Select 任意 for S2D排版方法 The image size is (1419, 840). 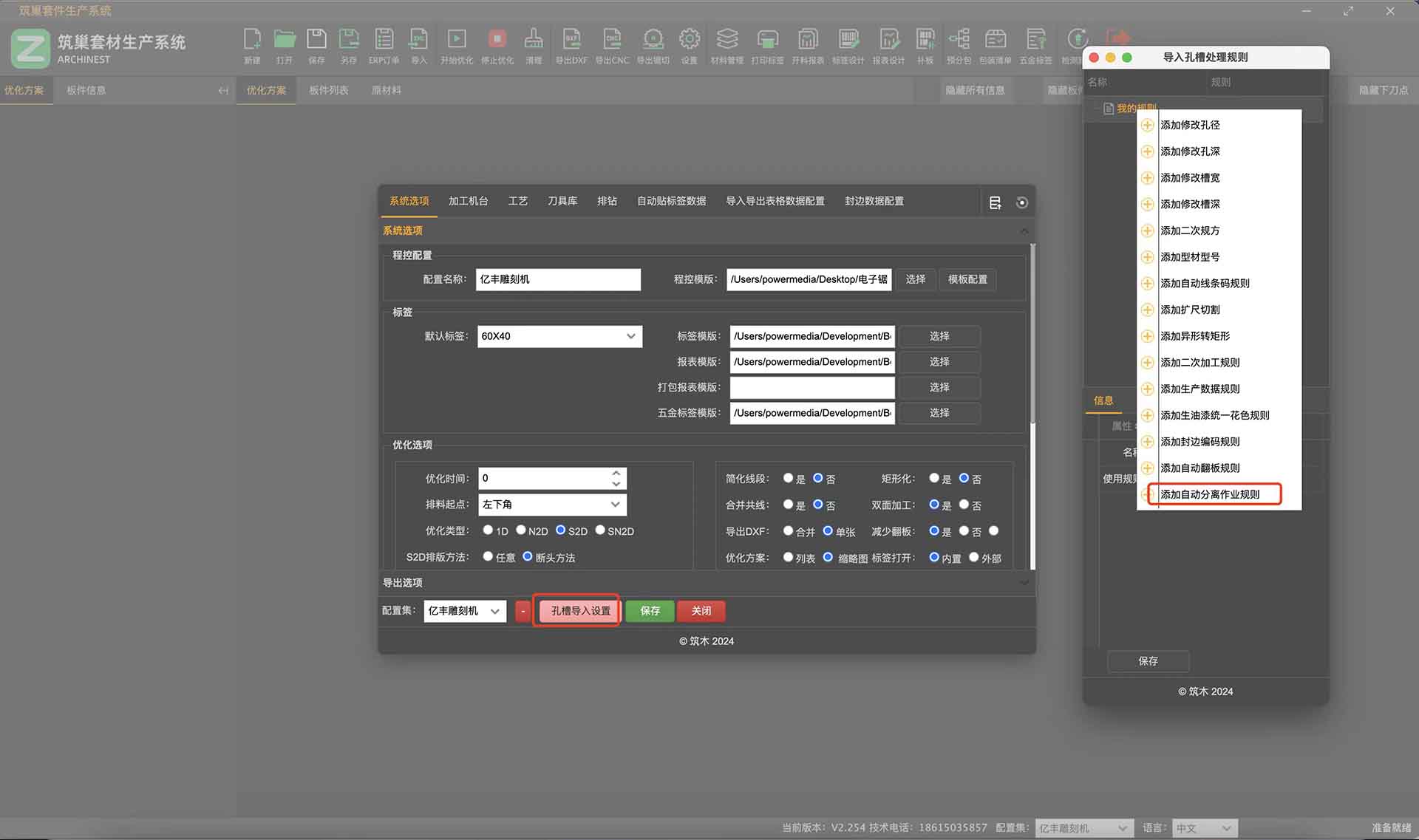pyautogui.click(x=488, y=556)
